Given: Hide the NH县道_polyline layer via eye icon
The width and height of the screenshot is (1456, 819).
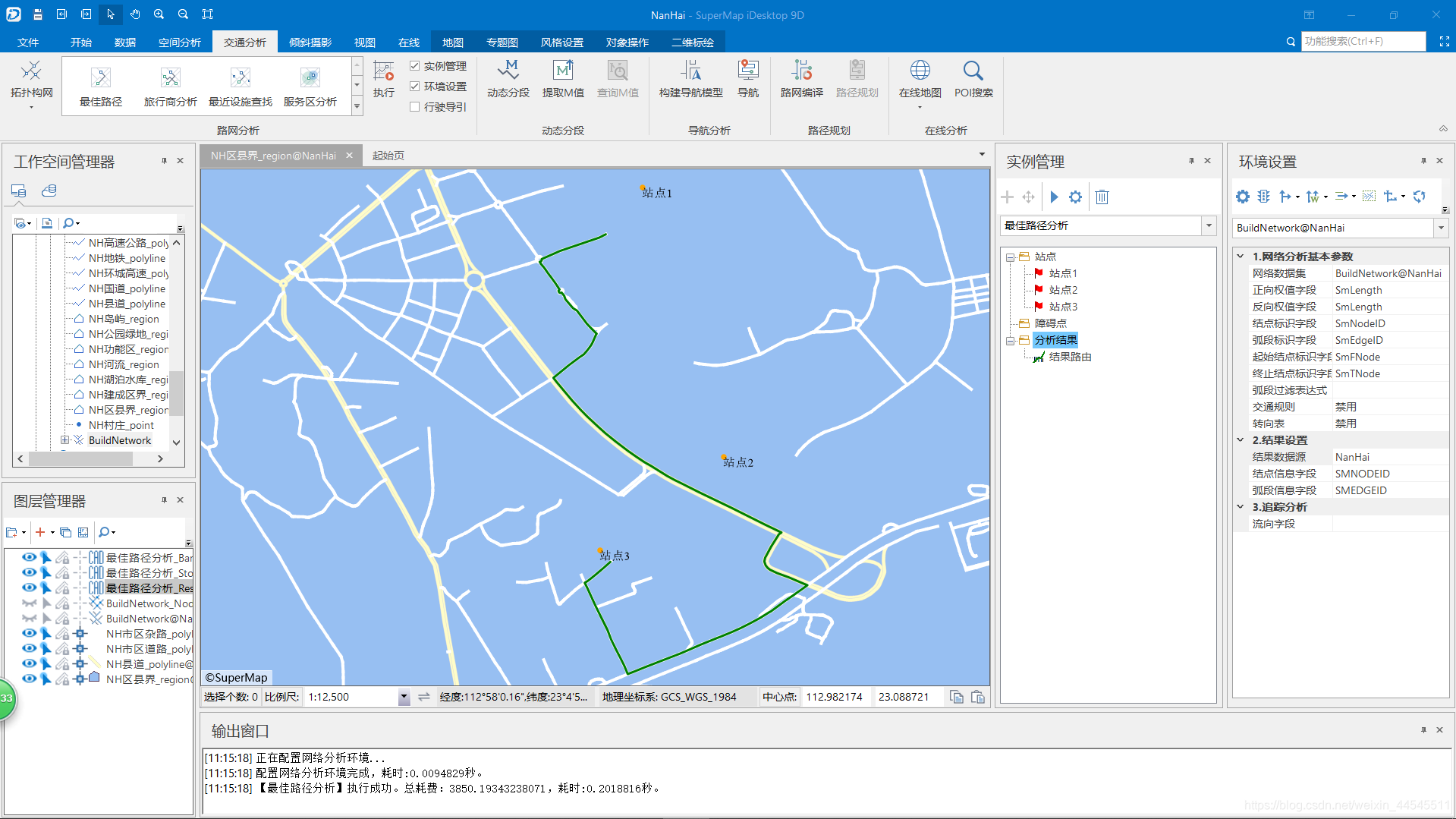Looking at the screenshot, I should 29,664.
